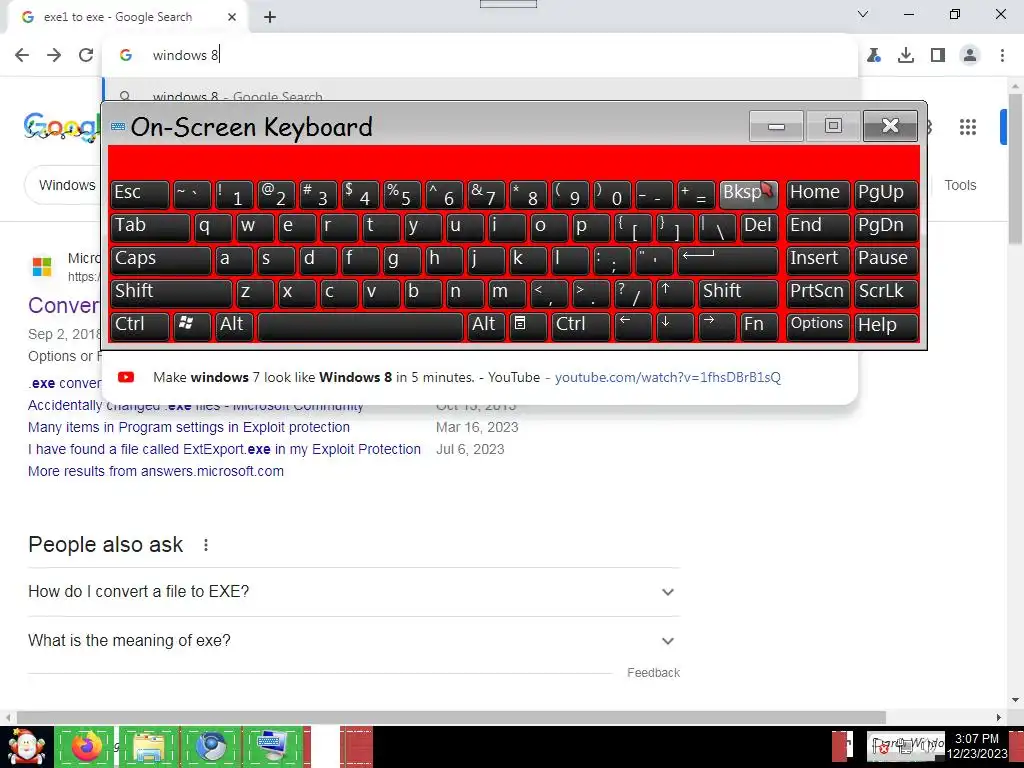
Task: Click the Windows logo key on On-Screen Keyboard
Action: [191, 326]
